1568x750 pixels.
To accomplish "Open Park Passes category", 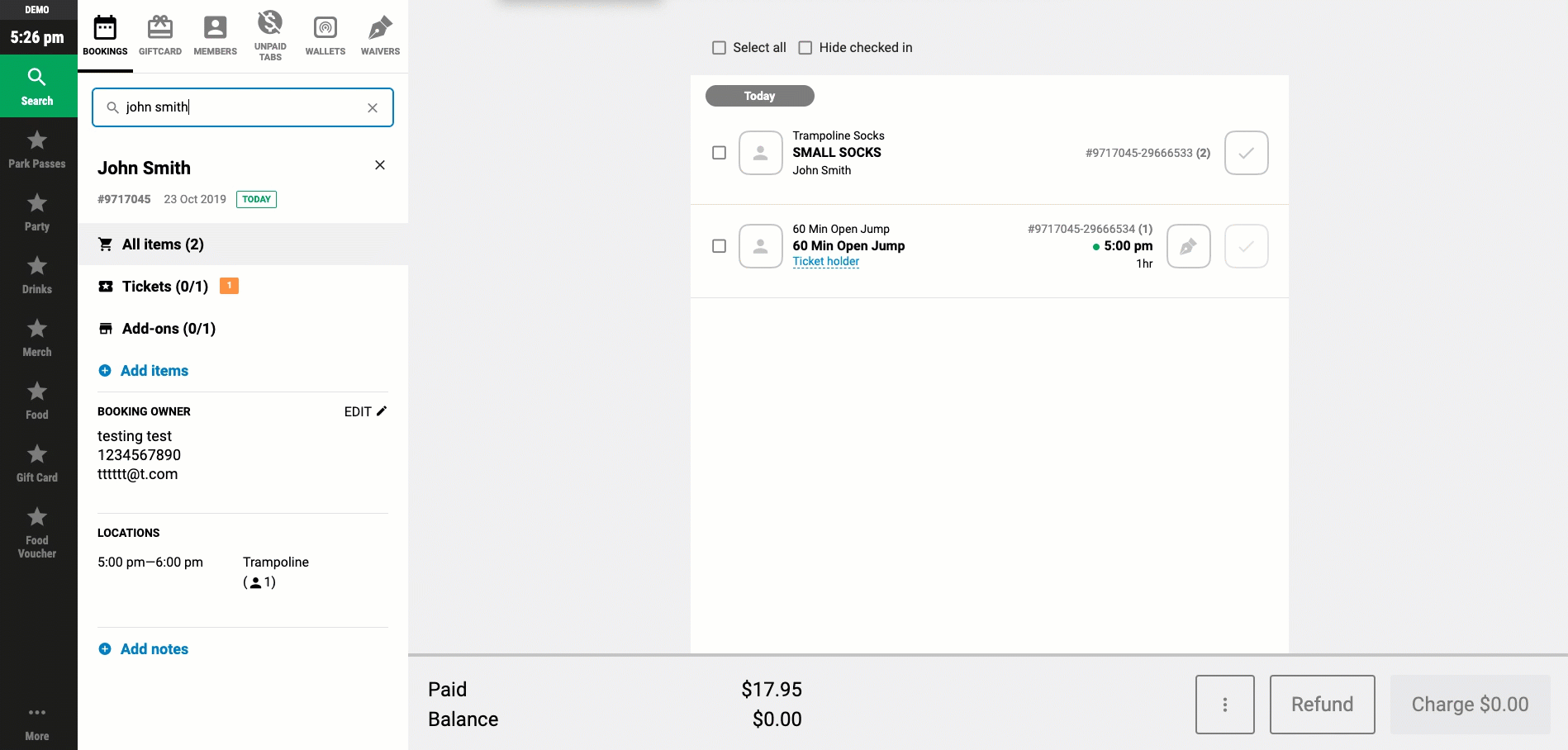I will click(x=37, y=150).
